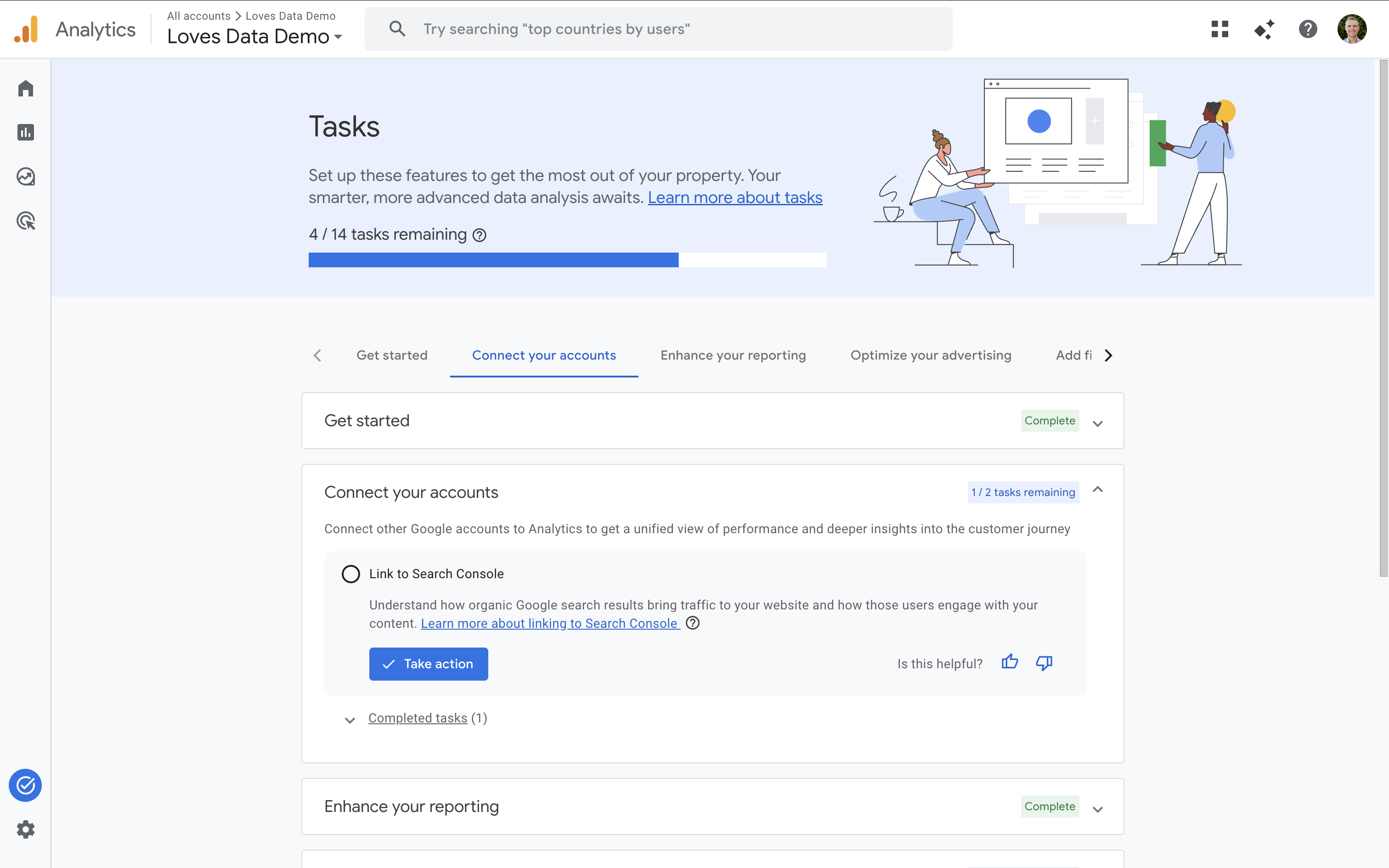Switch to Enhance your reporting tab
The width and height of the screenshot is (1389, 868).
[733, 355]
